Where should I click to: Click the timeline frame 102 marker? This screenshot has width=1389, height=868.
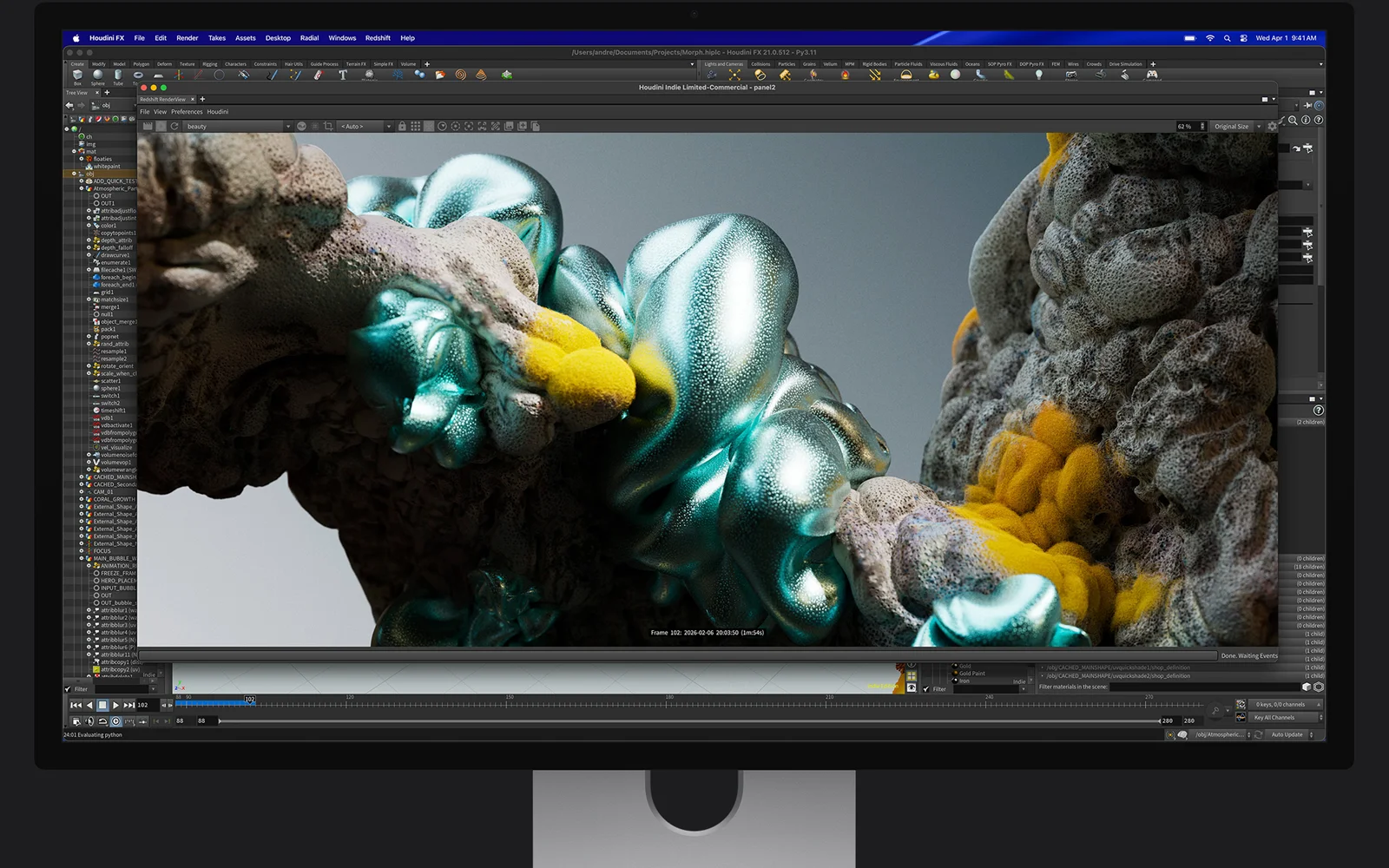click(x=250, y=699)
